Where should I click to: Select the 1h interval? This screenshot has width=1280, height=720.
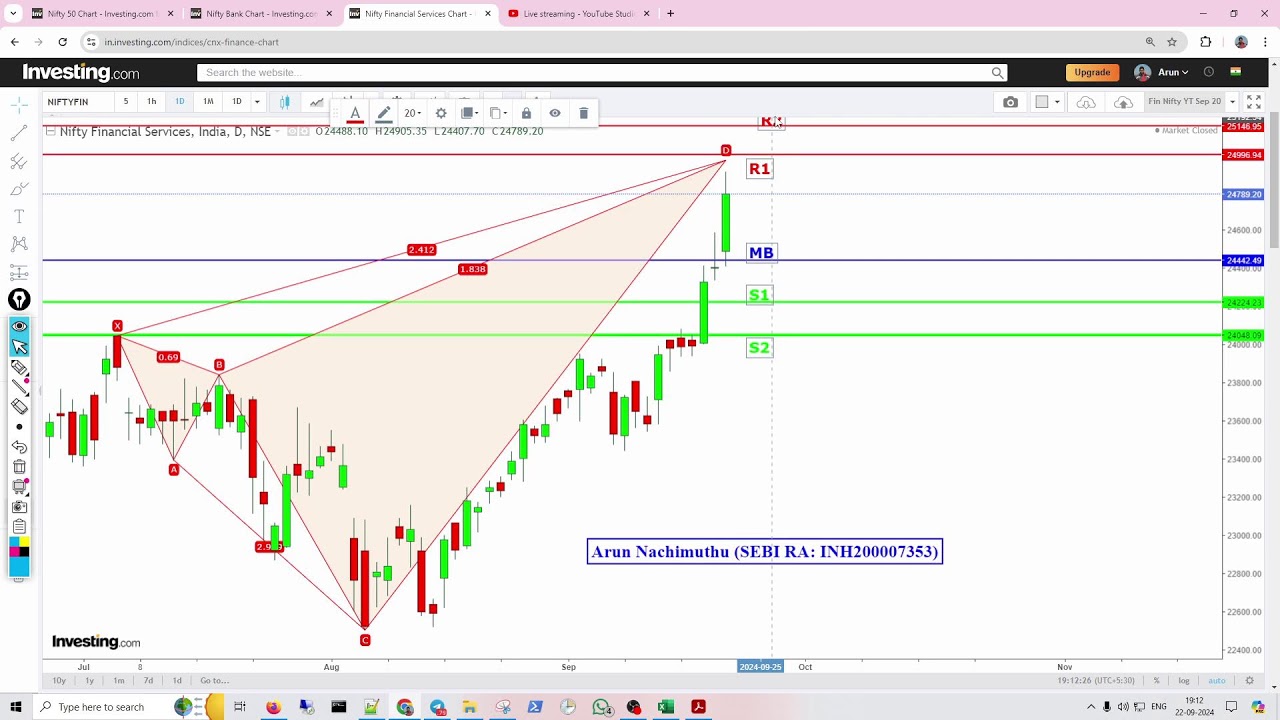151,102
